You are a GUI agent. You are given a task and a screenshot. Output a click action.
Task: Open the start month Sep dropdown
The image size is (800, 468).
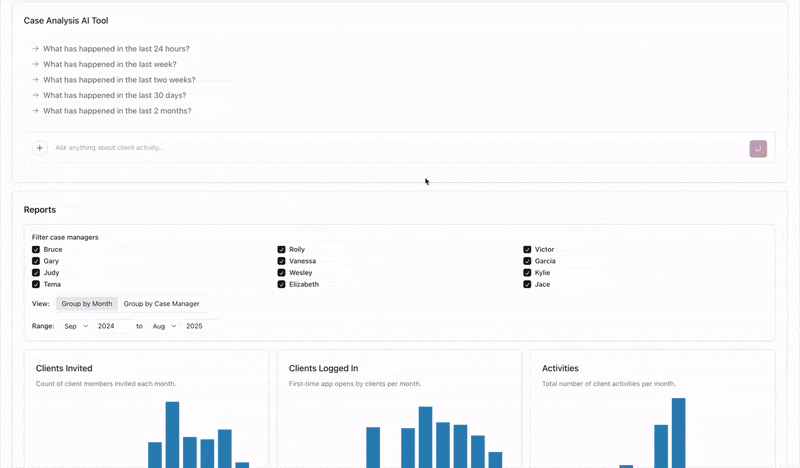[x=76, y=326]
